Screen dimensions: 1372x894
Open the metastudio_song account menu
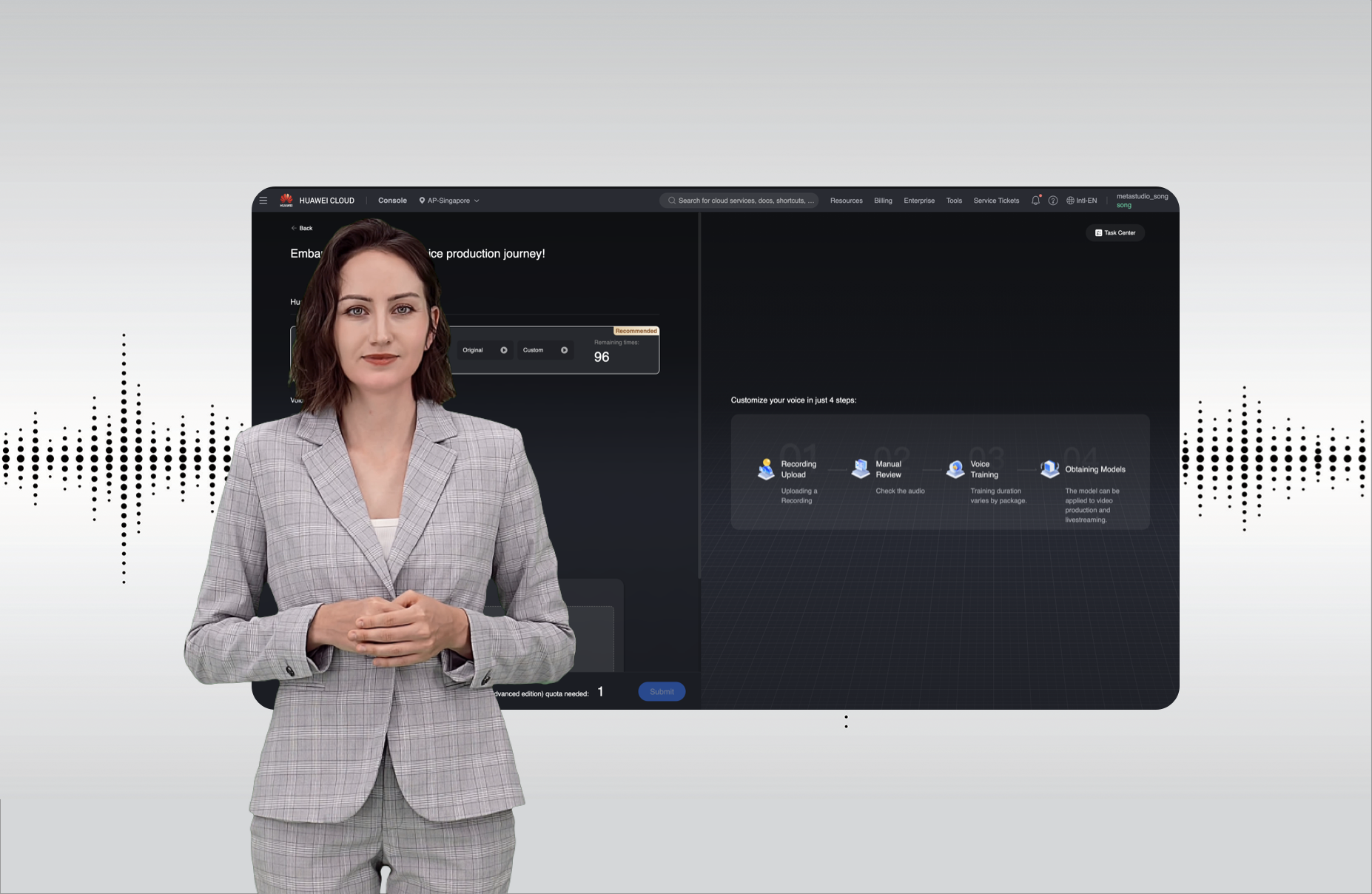click(x=1141, y=200)
